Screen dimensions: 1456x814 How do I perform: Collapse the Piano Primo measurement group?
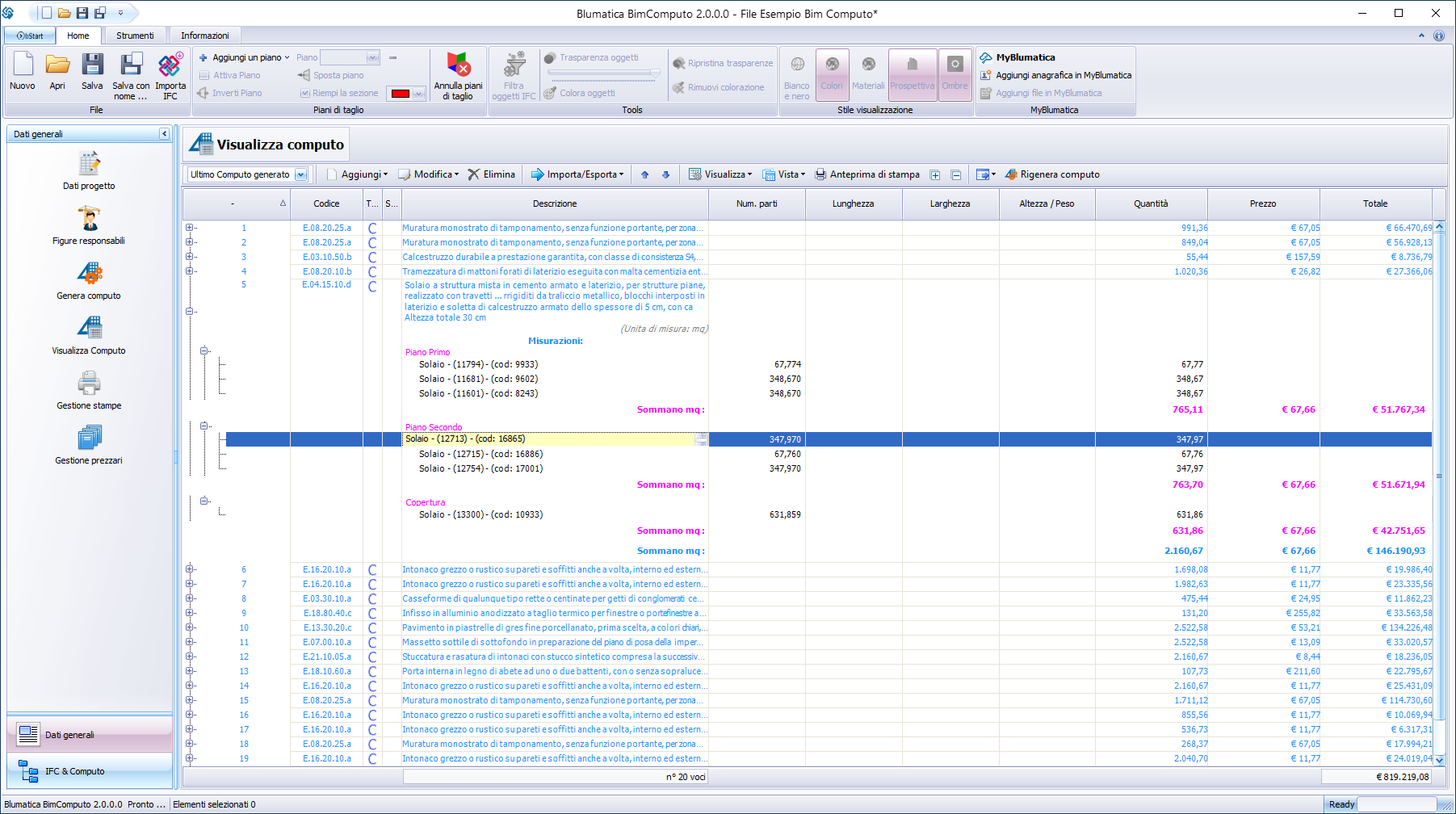(x=204, y=350)
